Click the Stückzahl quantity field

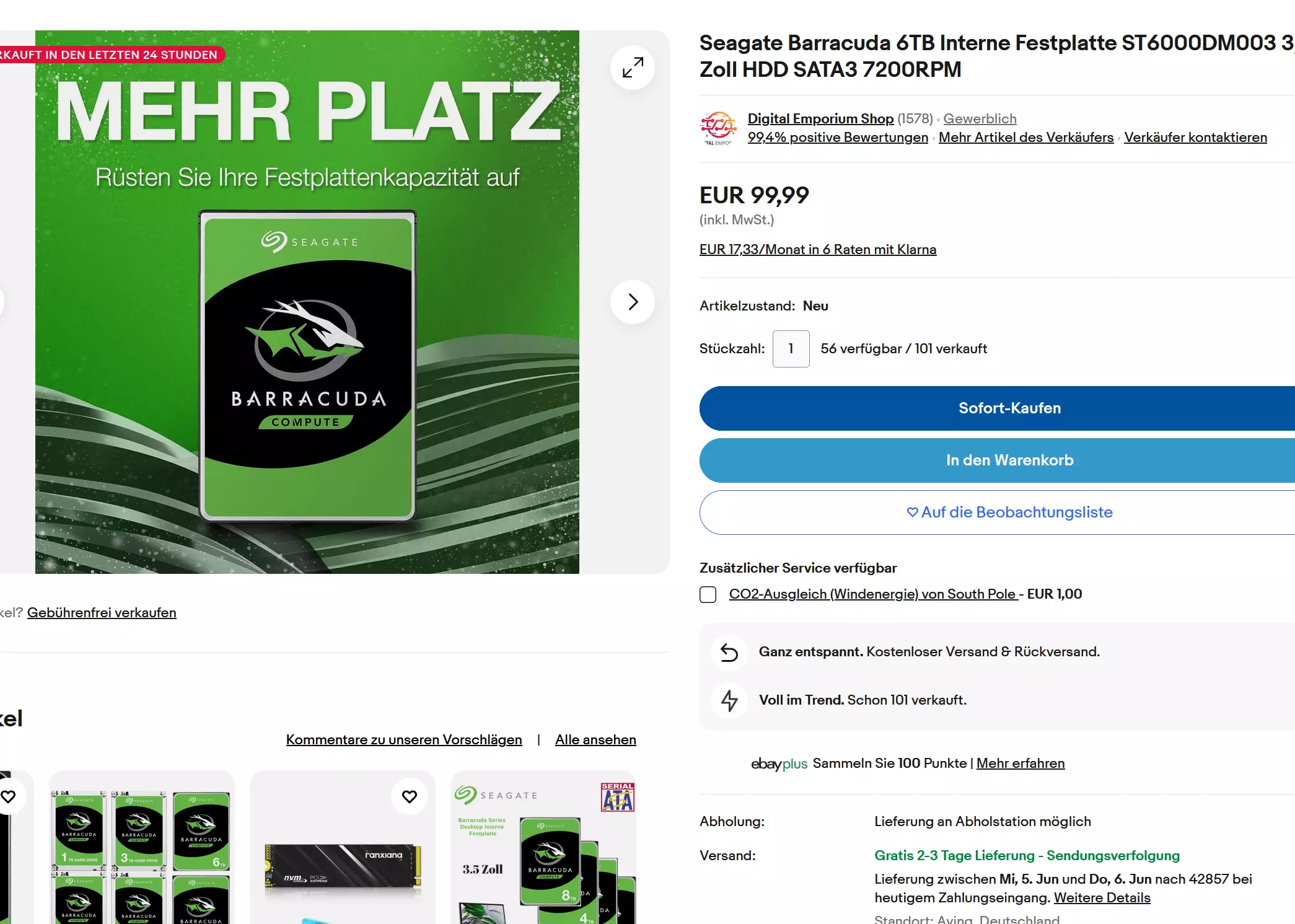pyautogui.click(x=791, y=349)
